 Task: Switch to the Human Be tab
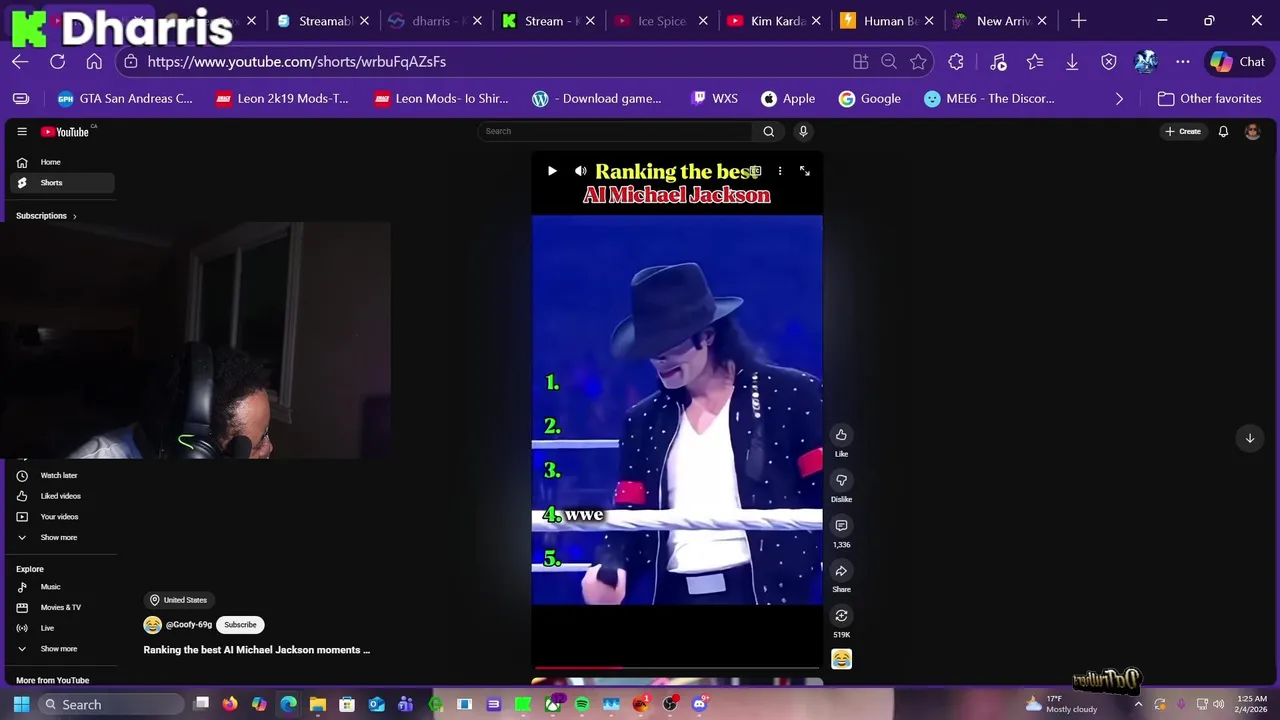(887, 21)
